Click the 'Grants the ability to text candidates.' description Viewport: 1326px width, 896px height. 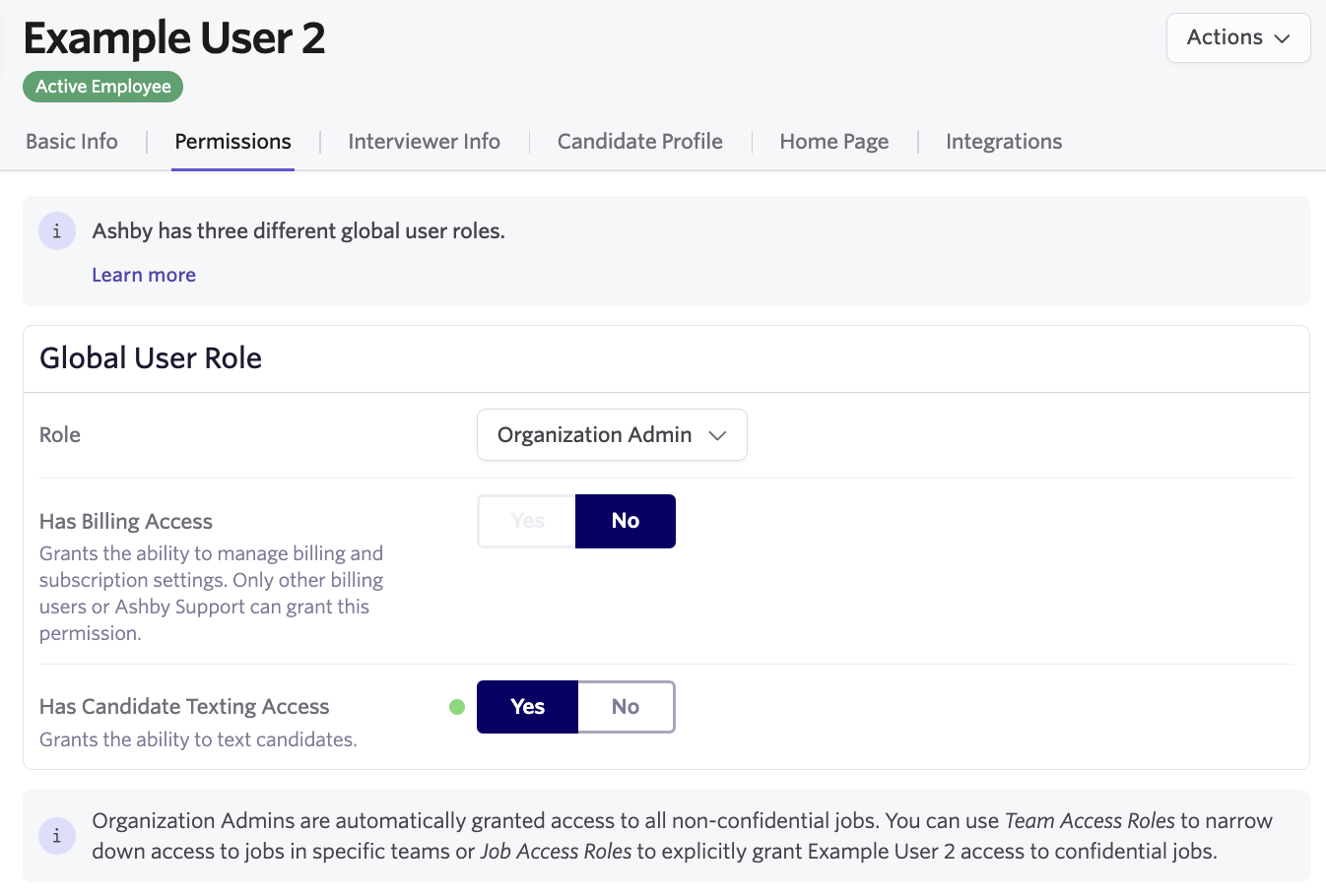click(x=198, y=739)
